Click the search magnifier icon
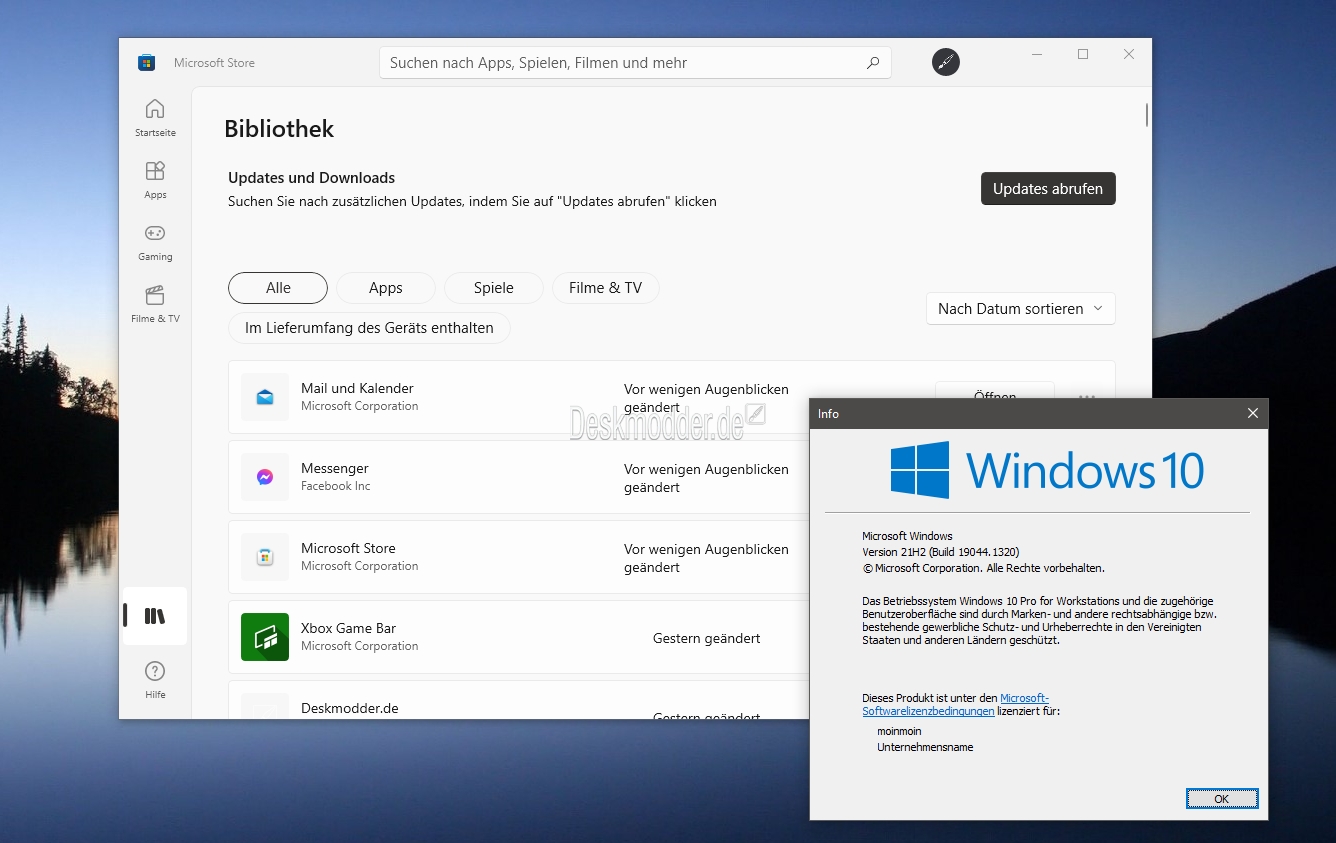 coord(873,62)
